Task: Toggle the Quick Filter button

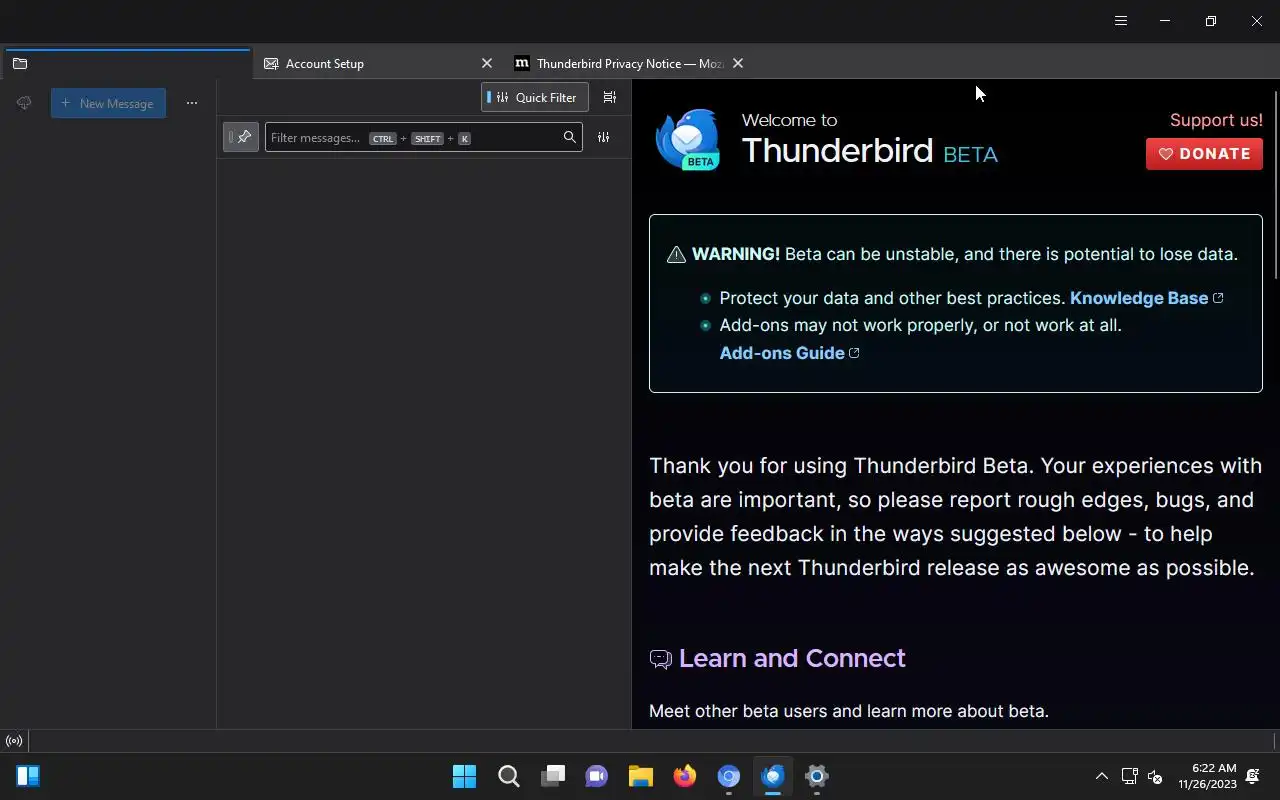Action: pyautogui.click(x=535, y=97)
